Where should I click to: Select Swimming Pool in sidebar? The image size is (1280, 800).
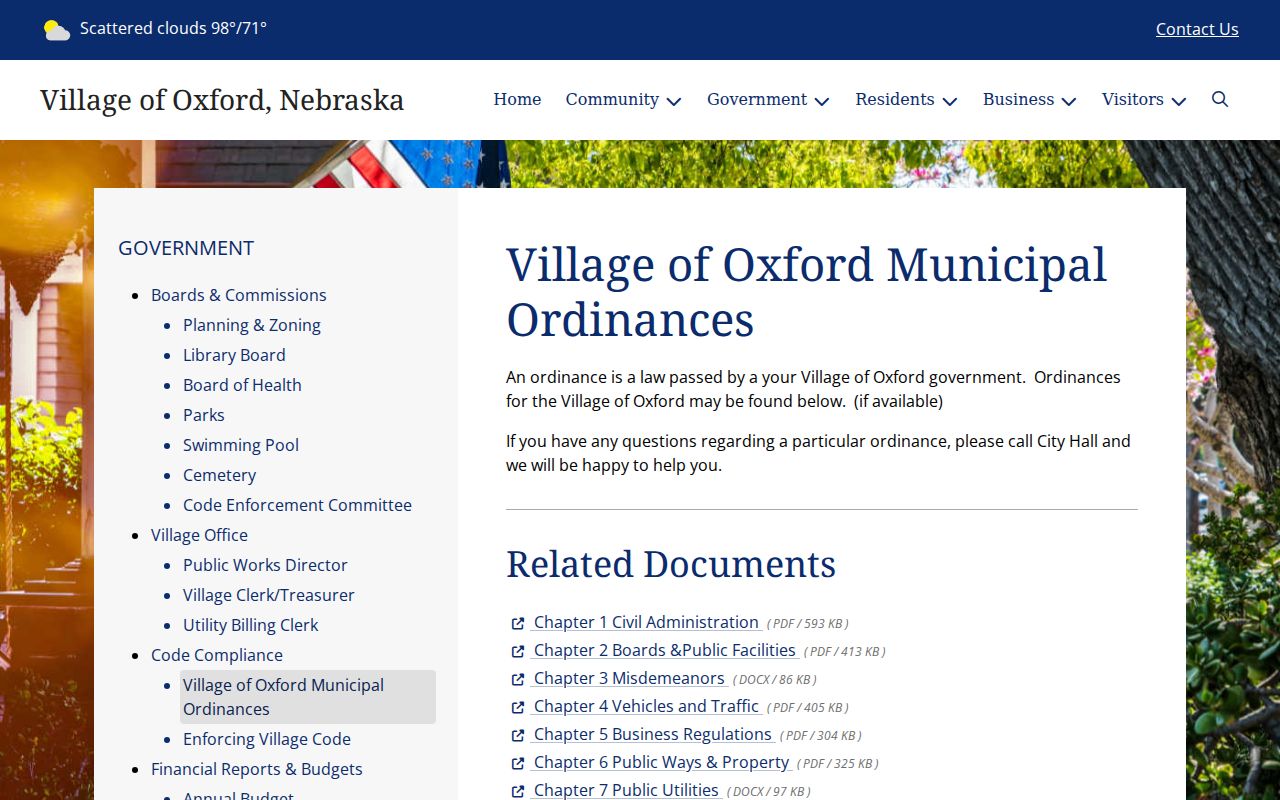coord(241,445)
